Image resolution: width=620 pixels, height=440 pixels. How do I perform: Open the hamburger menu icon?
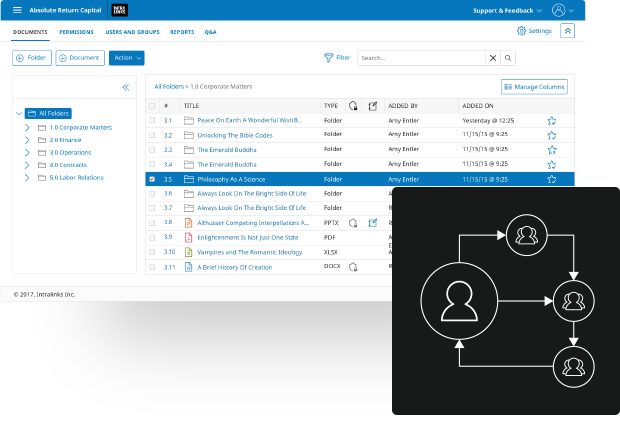pos(17,10)
